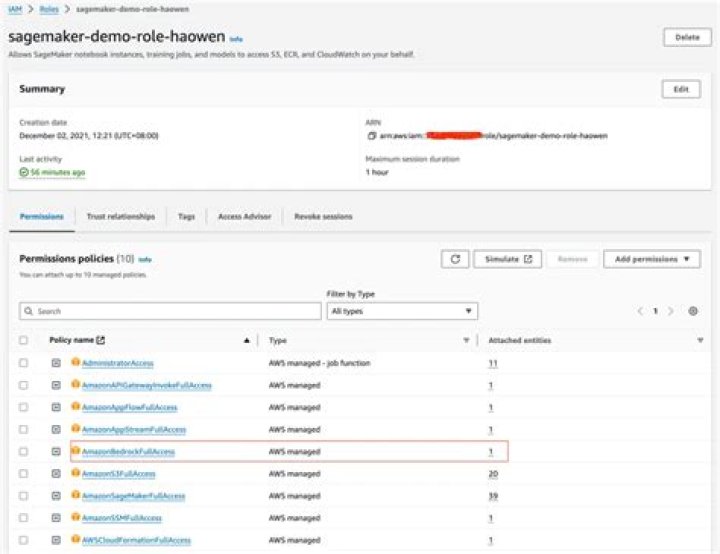Copy the ARN using the copy icon
The image size is (720, 554).
pos(371,135)
